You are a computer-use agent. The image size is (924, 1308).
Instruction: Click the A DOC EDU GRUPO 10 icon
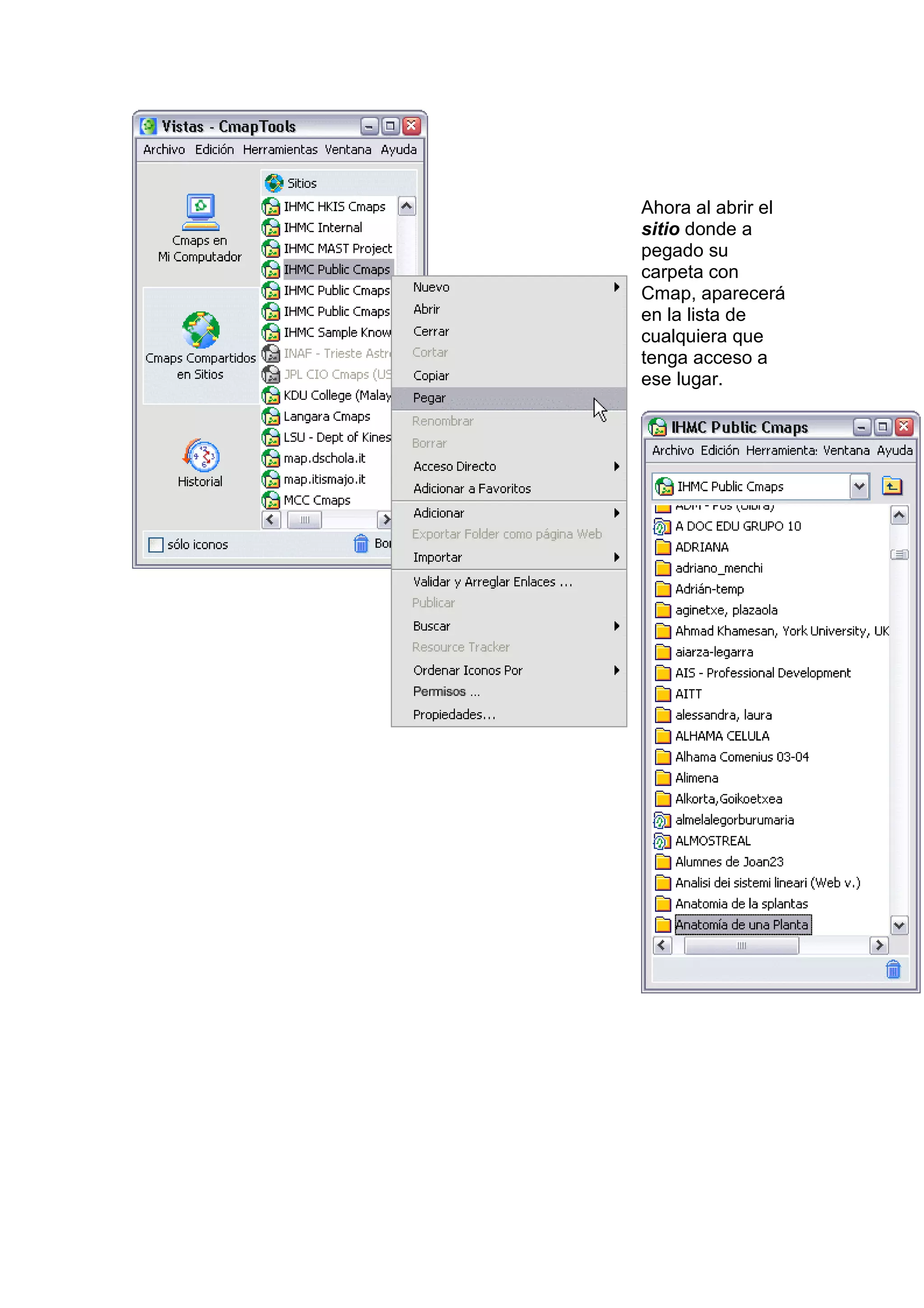point(662,526)
